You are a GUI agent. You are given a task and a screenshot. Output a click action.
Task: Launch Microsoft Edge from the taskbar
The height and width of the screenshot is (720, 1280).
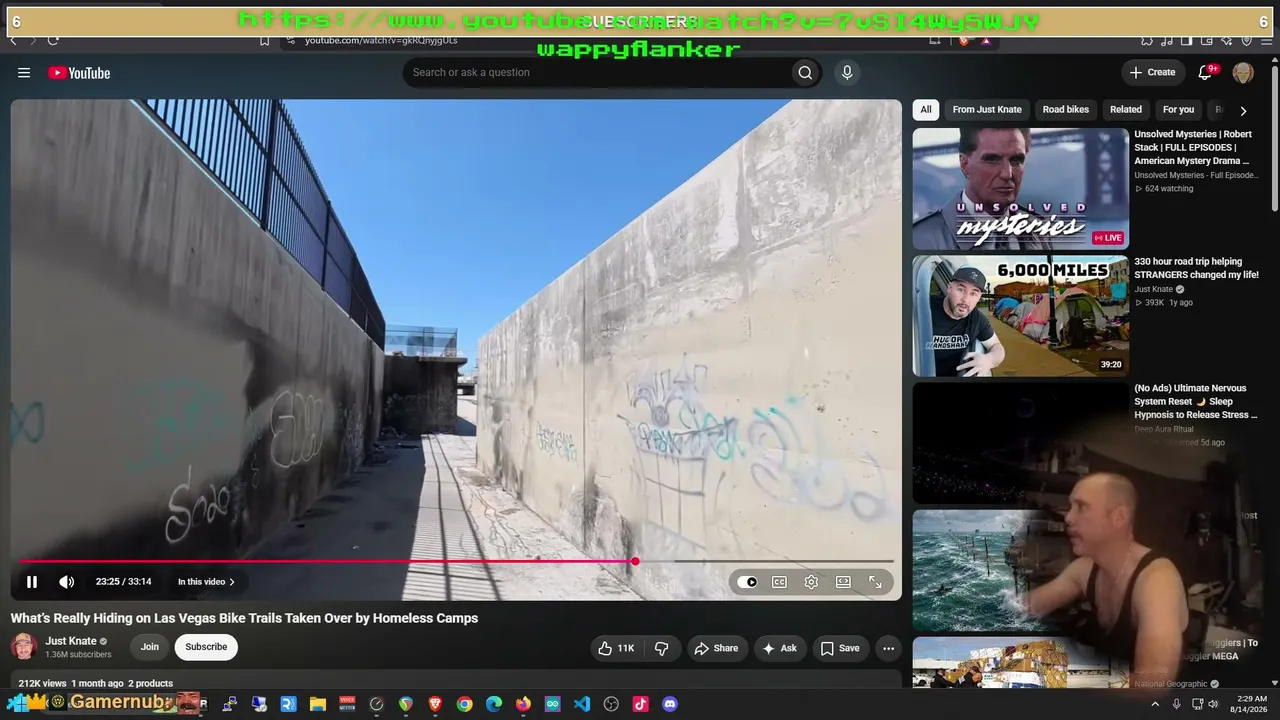[x=494, y=704]
